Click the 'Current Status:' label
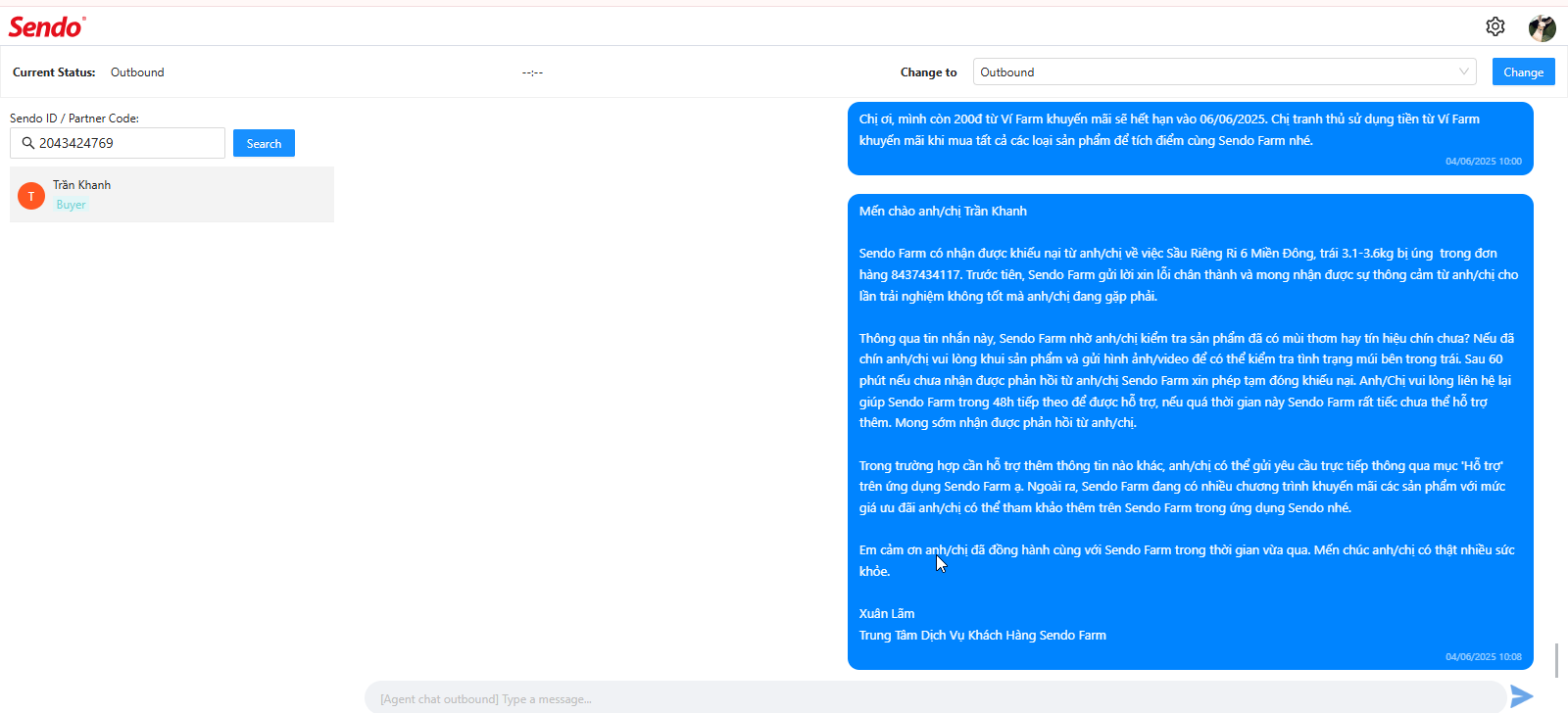 click(x=54, y=72)
